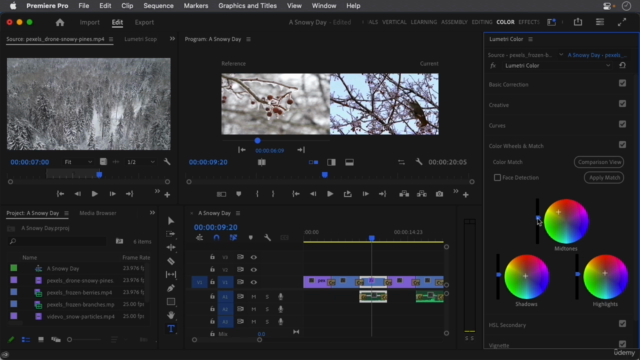Expand Source panel overflow chevrons

[x=172, y=39]
